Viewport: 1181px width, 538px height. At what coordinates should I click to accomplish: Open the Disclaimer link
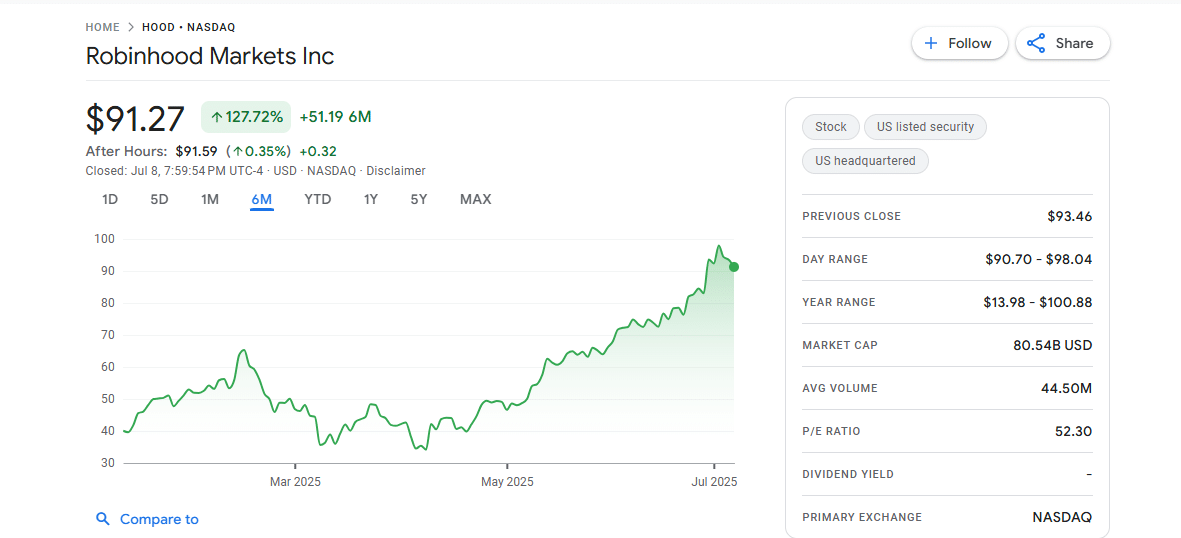click(396, 171)
